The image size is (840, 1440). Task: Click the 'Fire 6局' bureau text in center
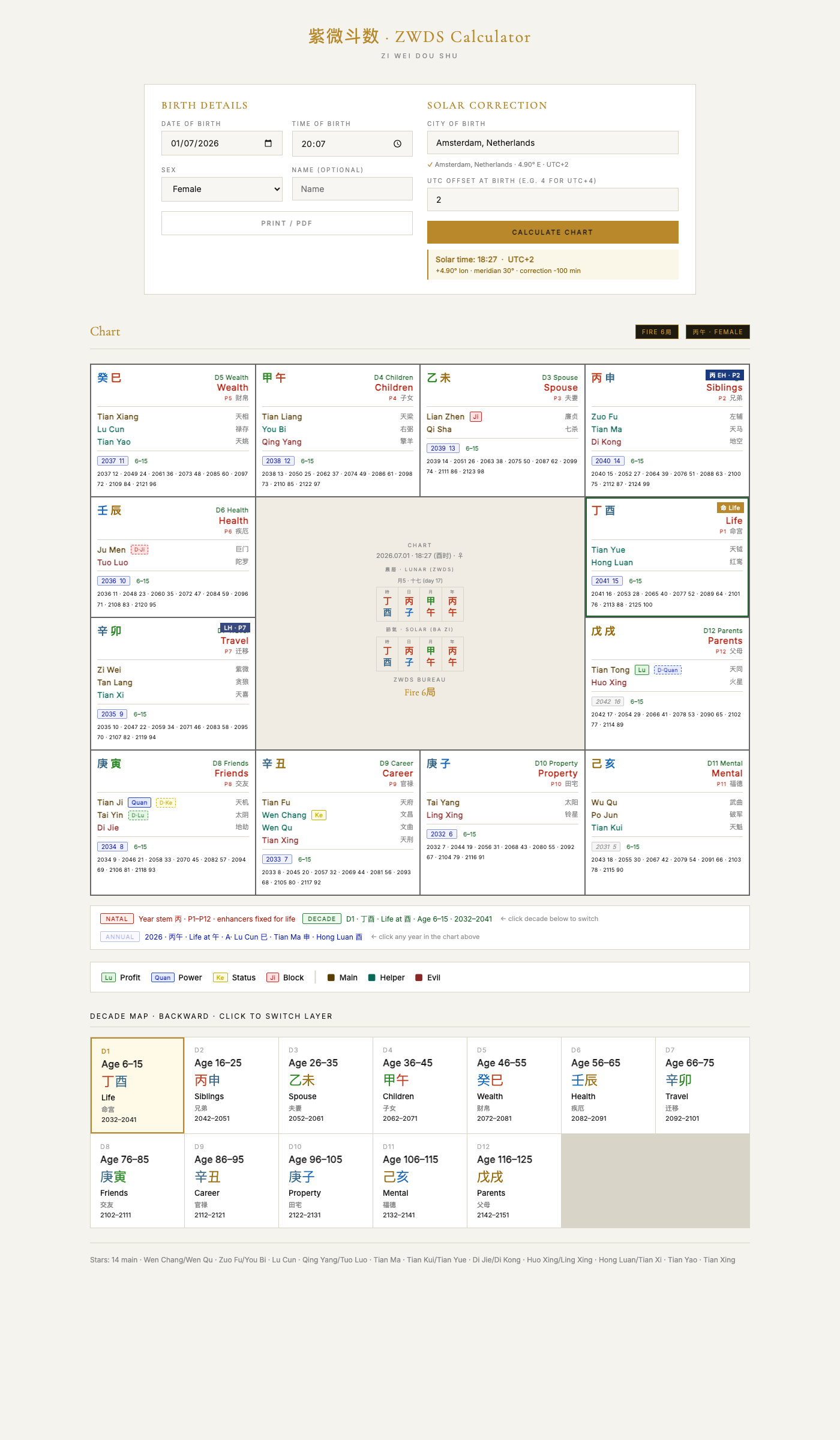point(420,692)
